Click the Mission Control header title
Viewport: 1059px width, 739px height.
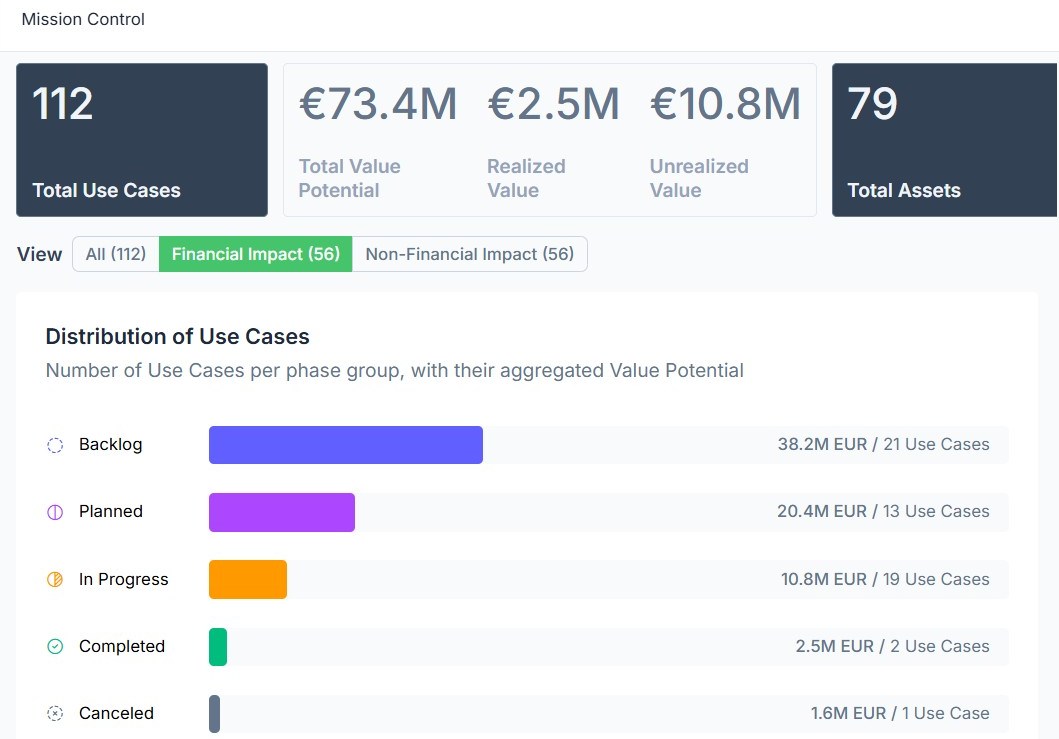[83, 19]
